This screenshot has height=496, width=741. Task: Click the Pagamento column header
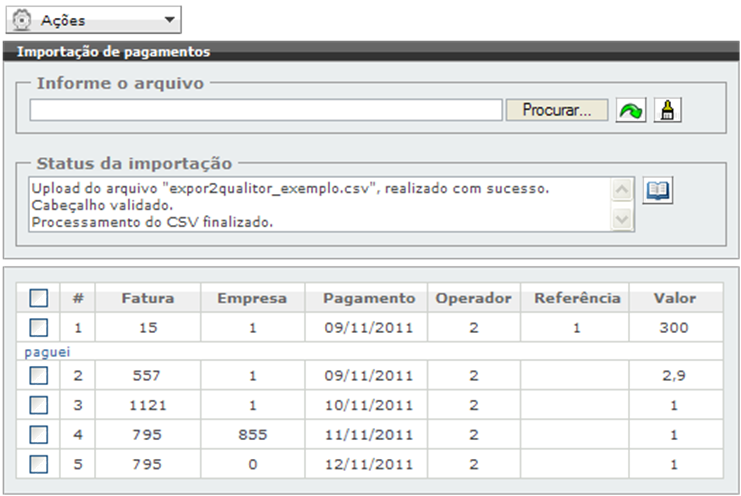[368, 298]
